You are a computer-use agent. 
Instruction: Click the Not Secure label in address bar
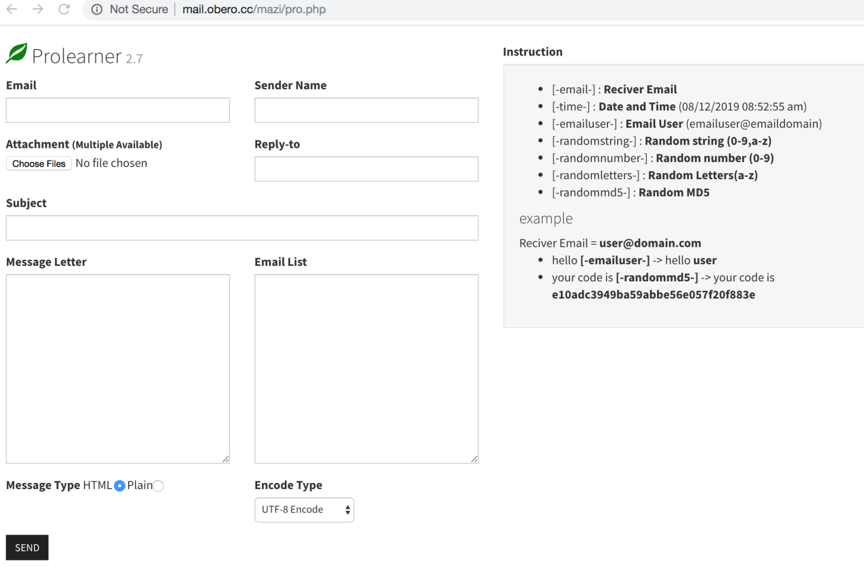(139, 9)
